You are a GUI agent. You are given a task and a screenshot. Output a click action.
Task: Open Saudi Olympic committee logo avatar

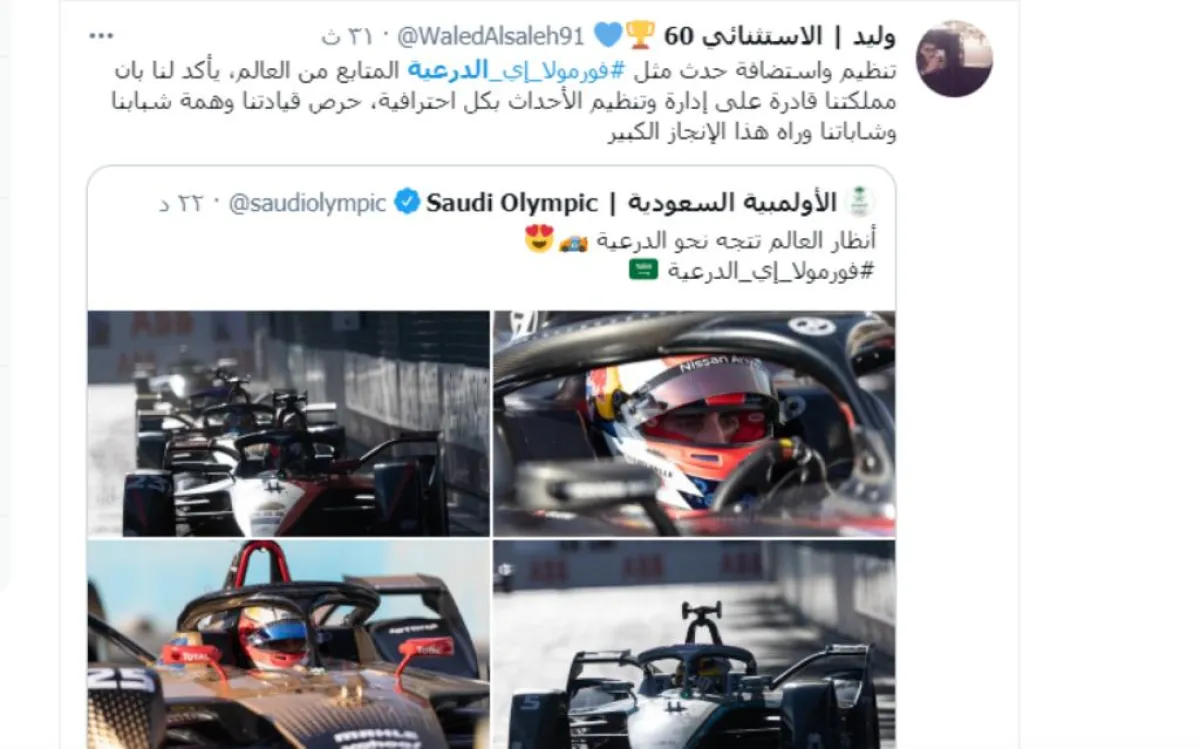coord(861,202)
